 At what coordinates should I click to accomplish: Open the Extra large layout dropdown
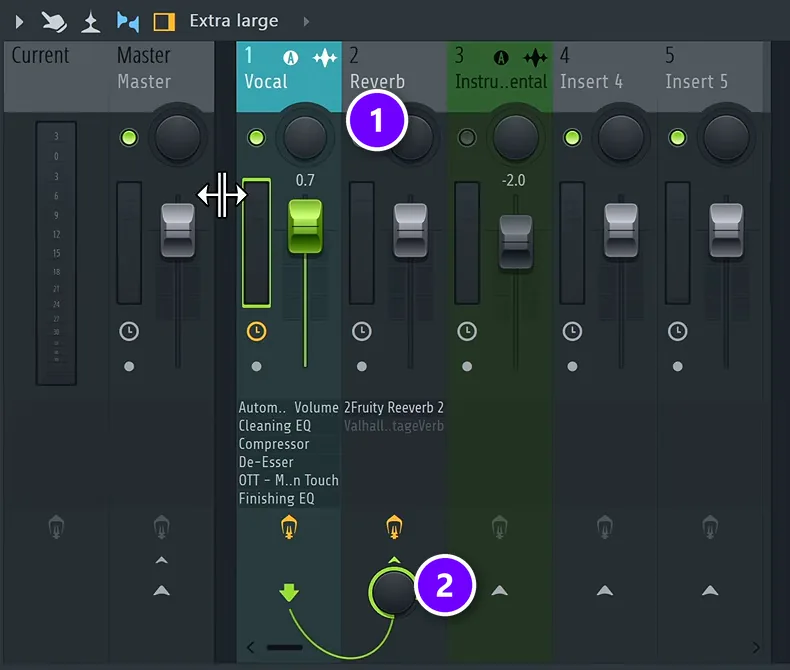234,21
